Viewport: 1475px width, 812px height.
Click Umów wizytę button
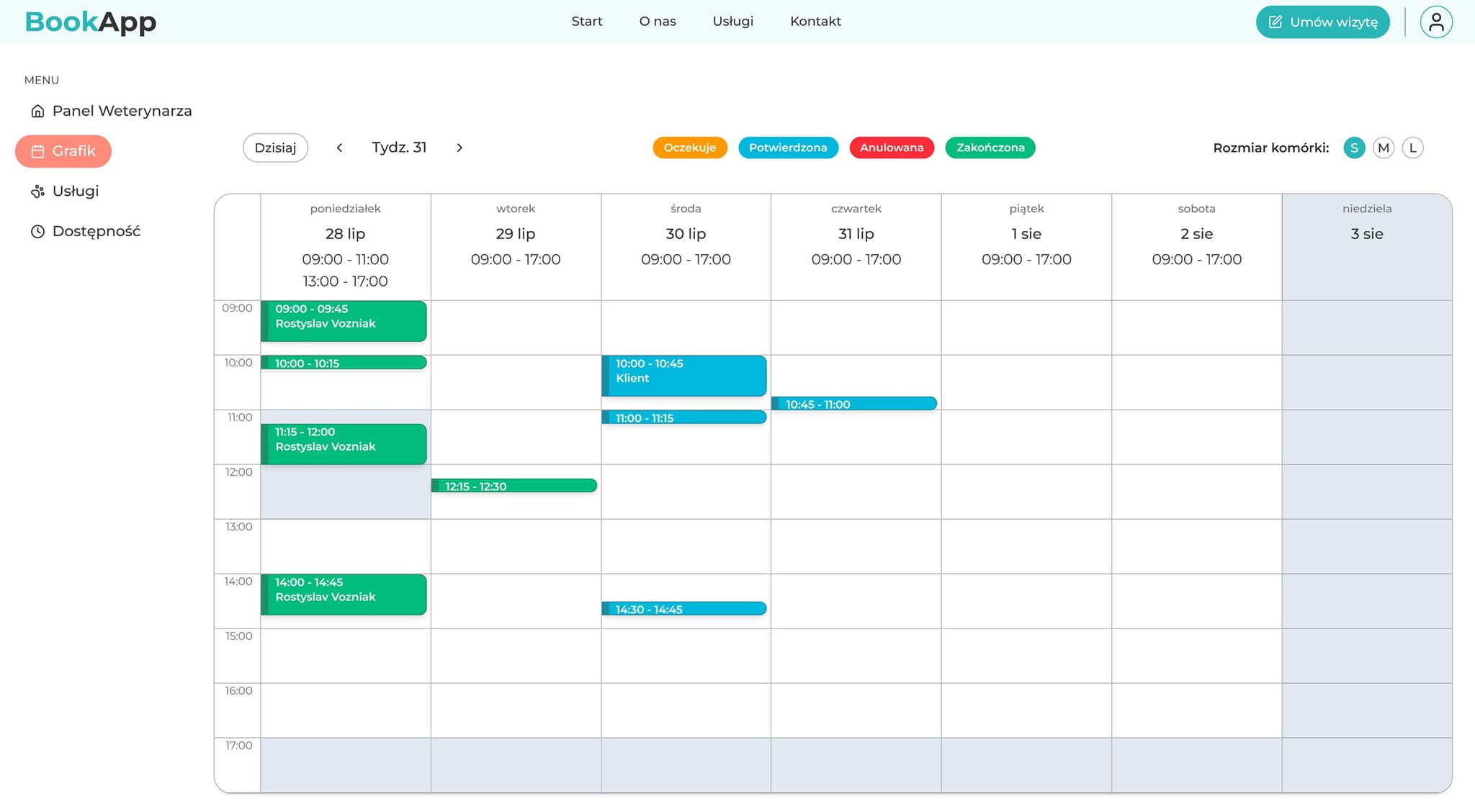click(x=1322, y=22)
